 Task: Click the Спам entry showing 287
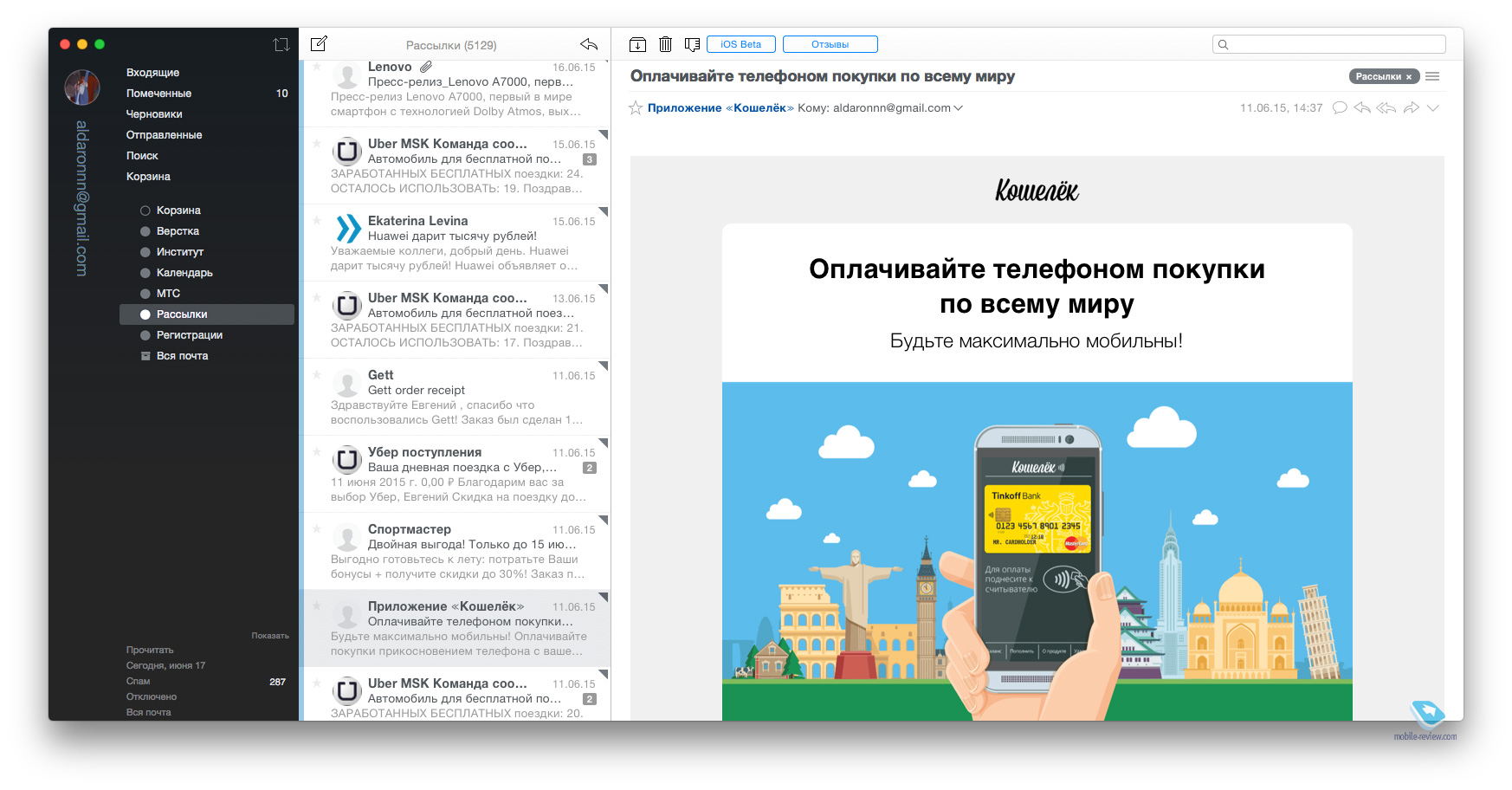click(206, 682)
